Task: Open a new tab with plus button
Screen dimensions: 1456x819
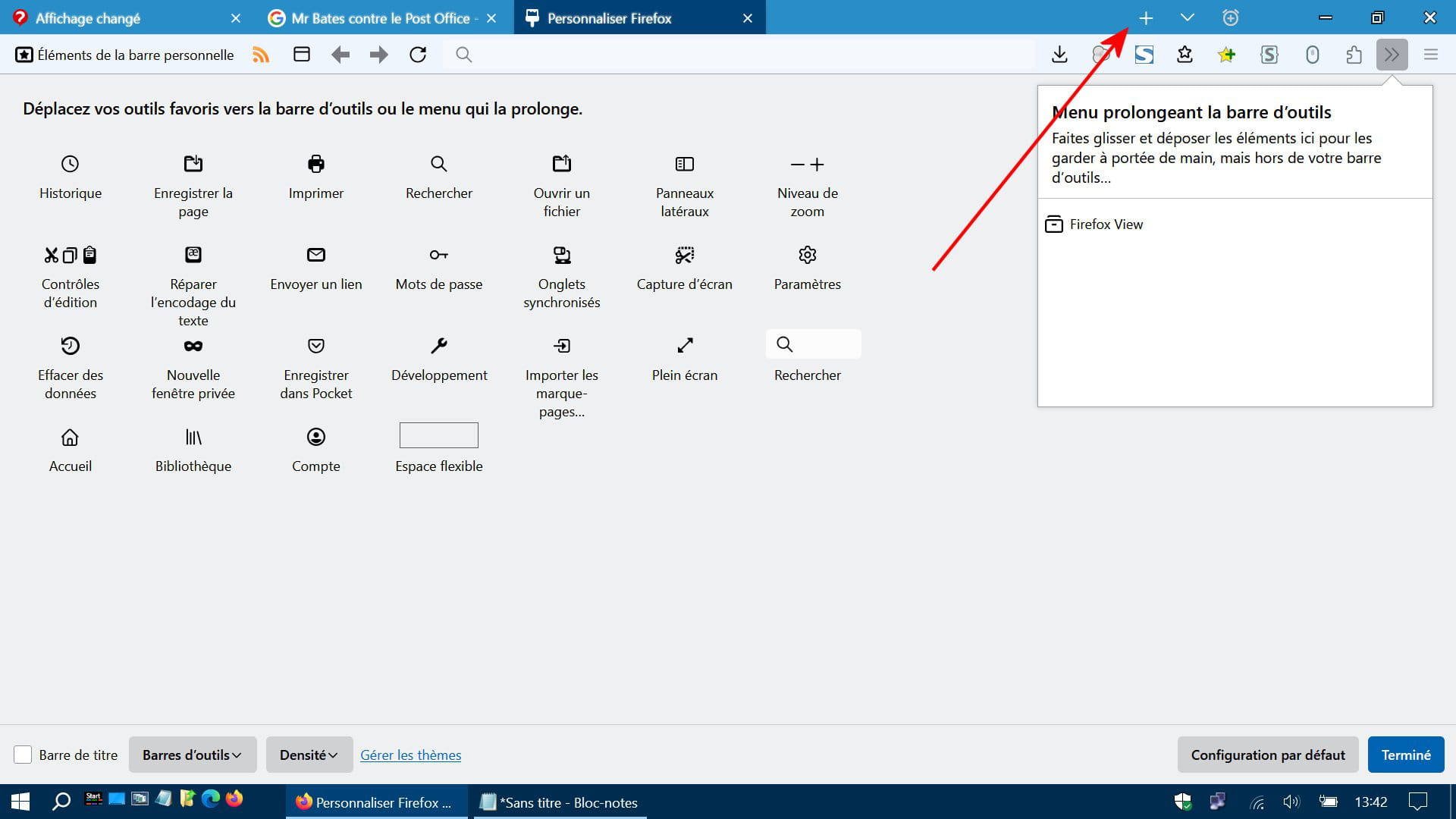Action: coord(1146,18)
